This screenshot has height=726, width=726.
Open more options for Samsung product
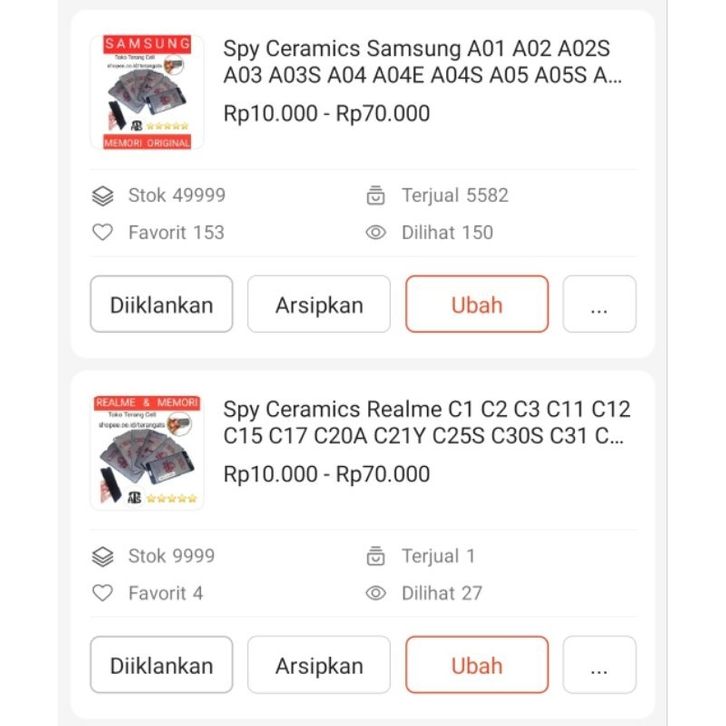coord(599,304)
